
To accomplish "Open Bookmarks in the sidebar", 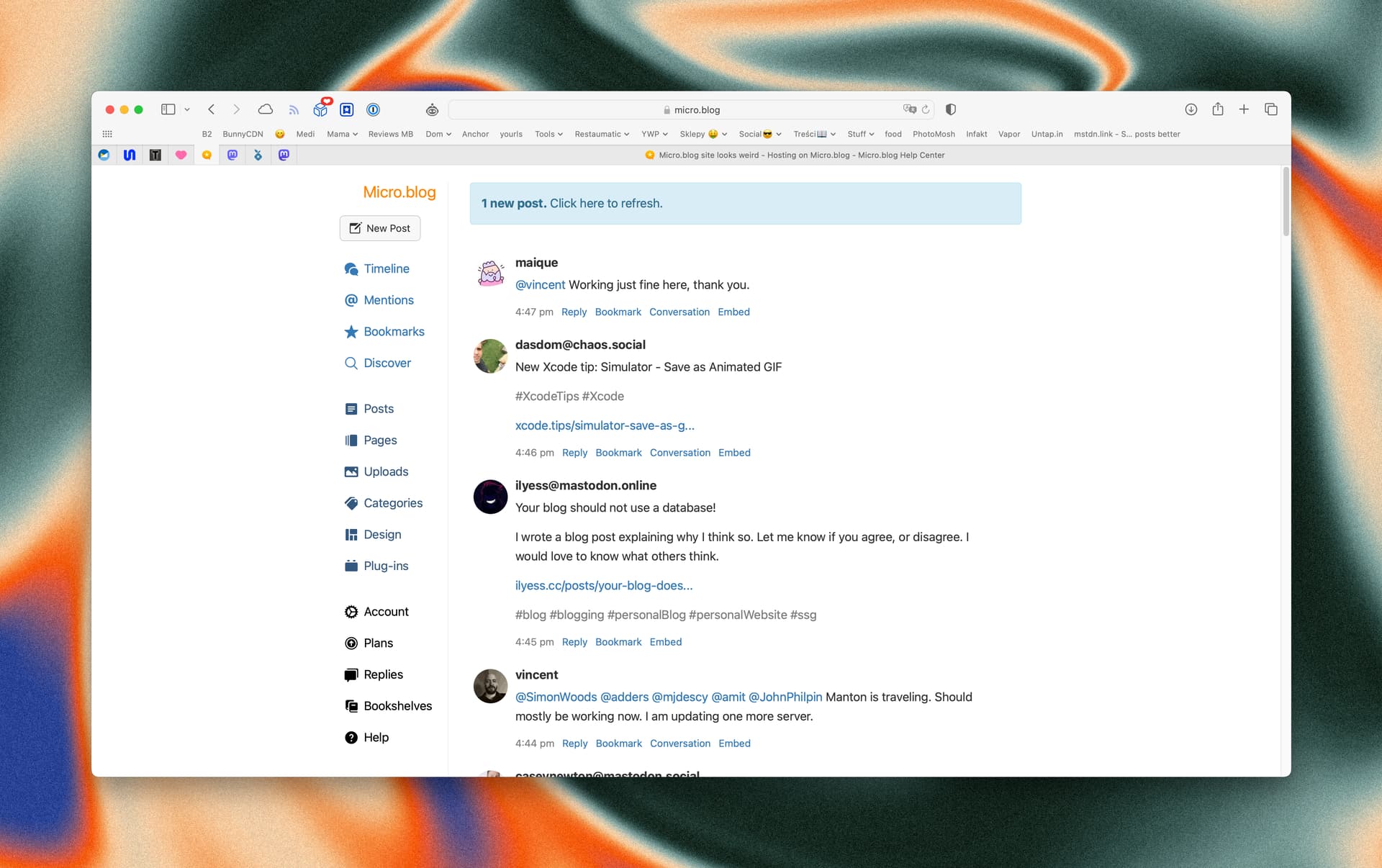I will click(x=384, y=332).
